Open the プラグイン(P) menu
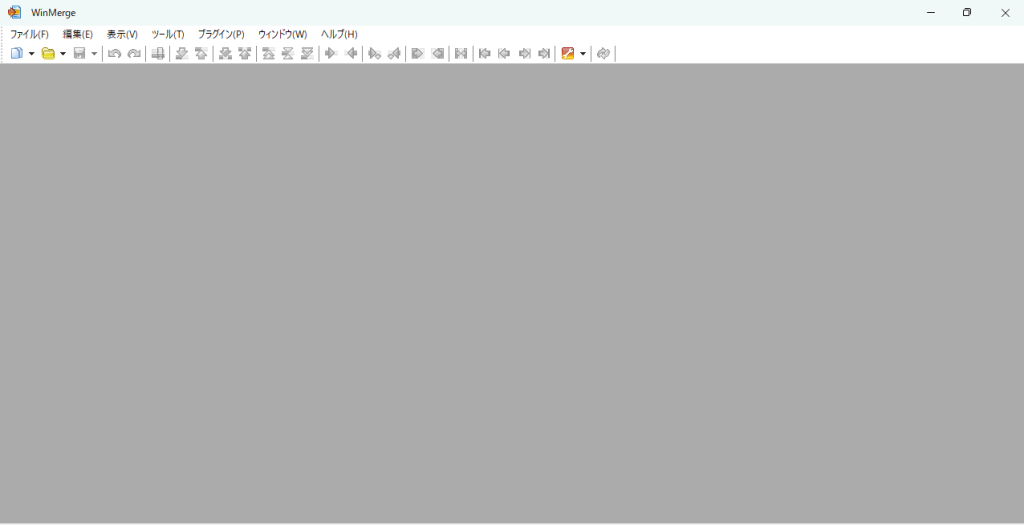The image size is (1024, 525). [221, 34]
